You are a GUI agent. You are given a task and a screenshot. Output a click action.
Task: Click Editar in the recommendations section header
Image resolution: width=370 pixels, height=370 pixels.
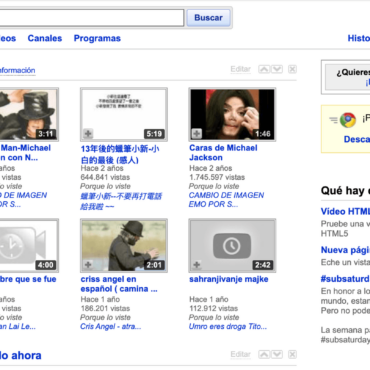240,69
